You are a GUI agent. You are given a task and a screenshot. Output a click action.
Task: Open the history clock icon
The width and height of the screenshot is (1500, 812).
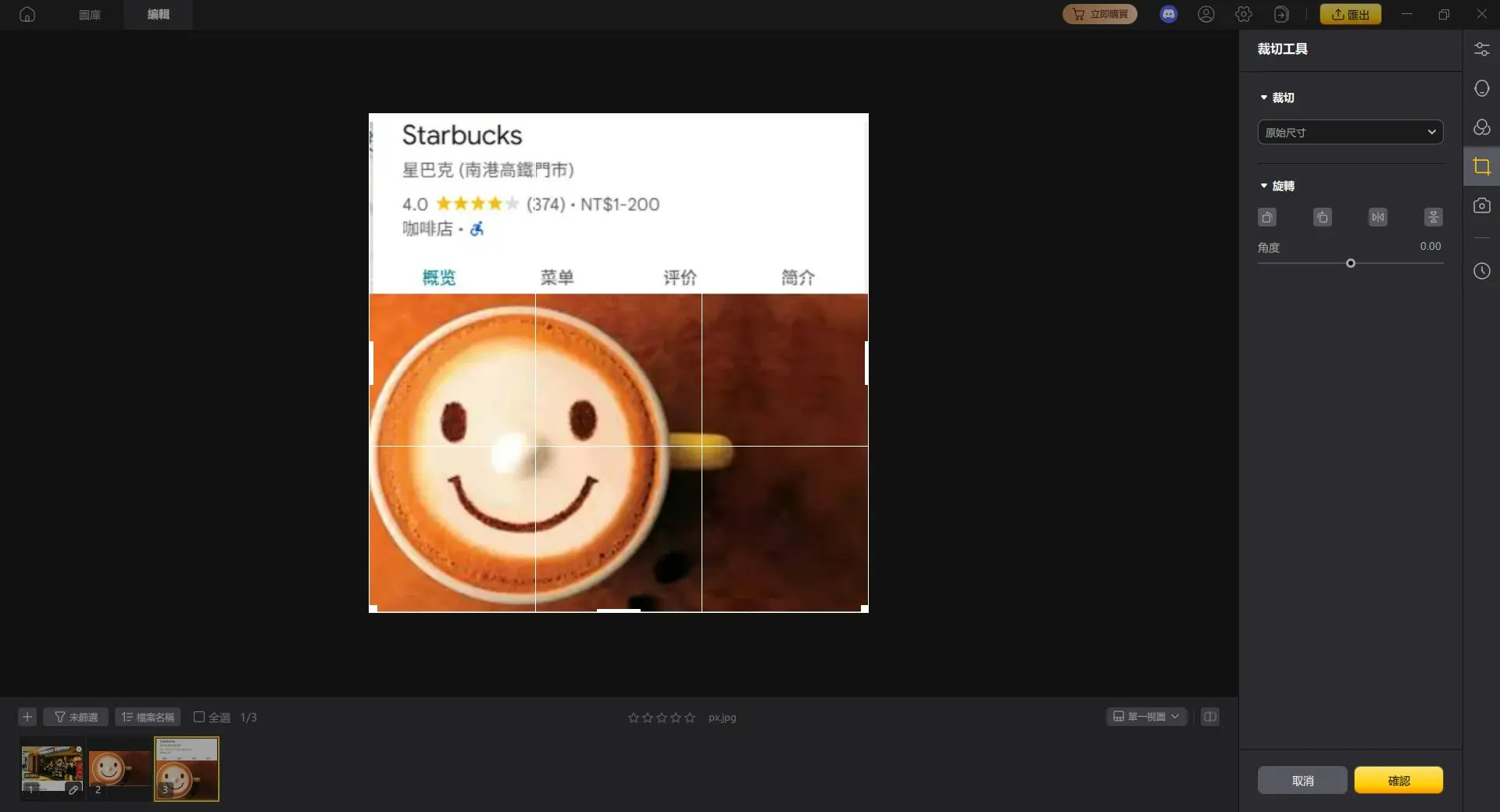[x=1481, y=271]
